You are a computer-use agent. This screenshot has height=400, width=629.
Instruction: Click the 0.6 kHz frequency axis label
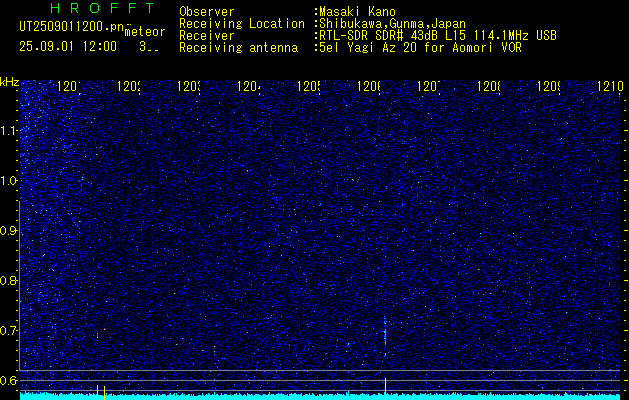(9, 380)
